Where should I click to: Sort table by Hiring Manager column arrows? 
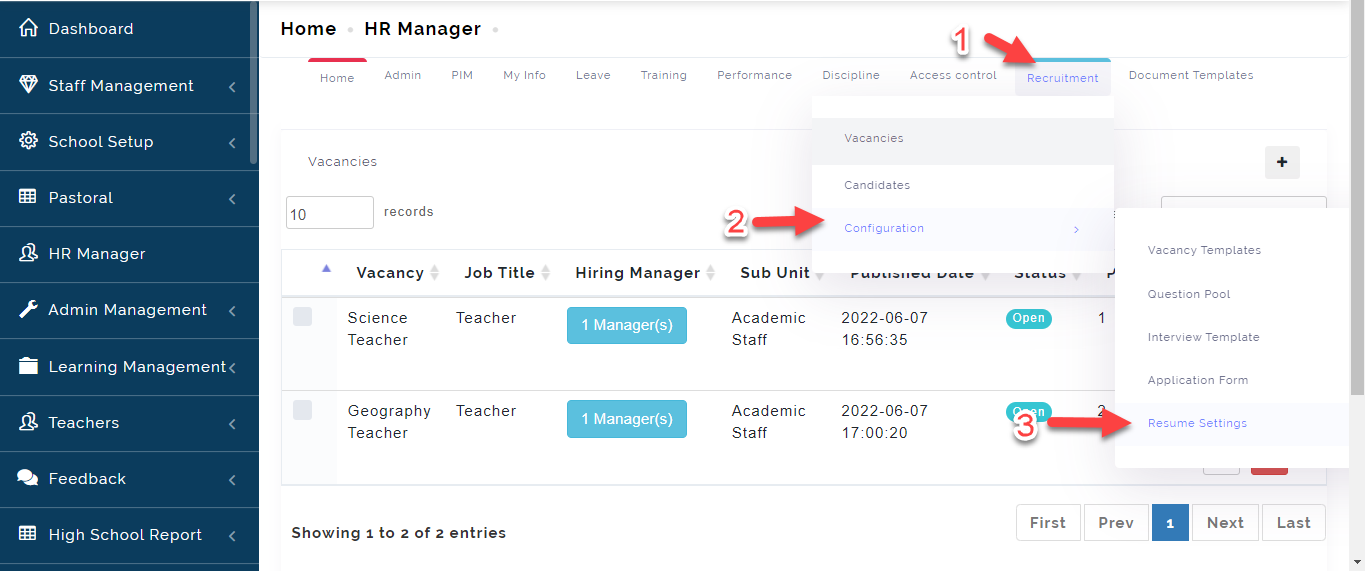[710, 273]
